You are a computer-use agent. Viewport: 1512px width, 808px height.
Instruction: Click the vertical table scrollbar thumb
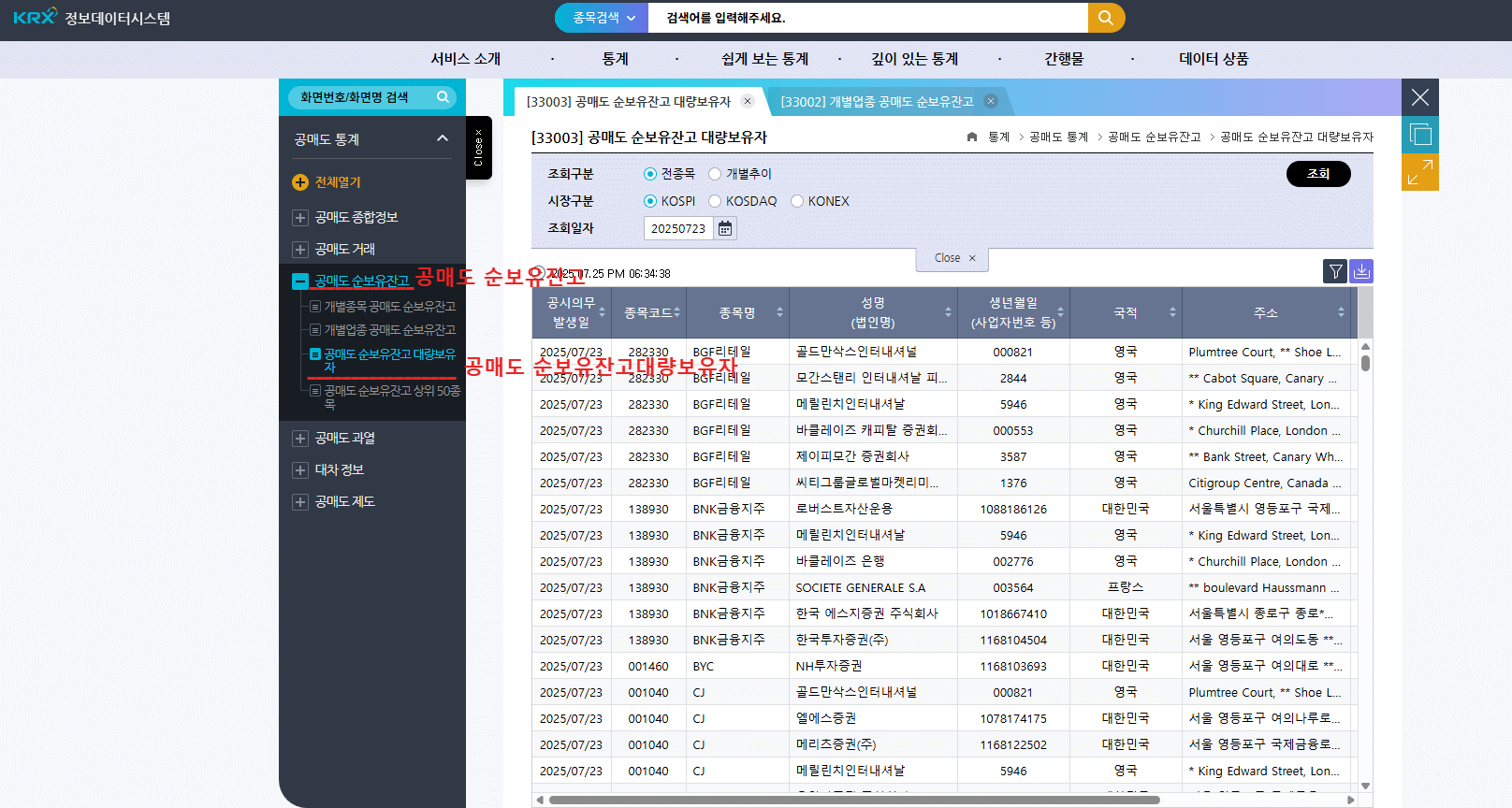click(x=1365, y=363)
